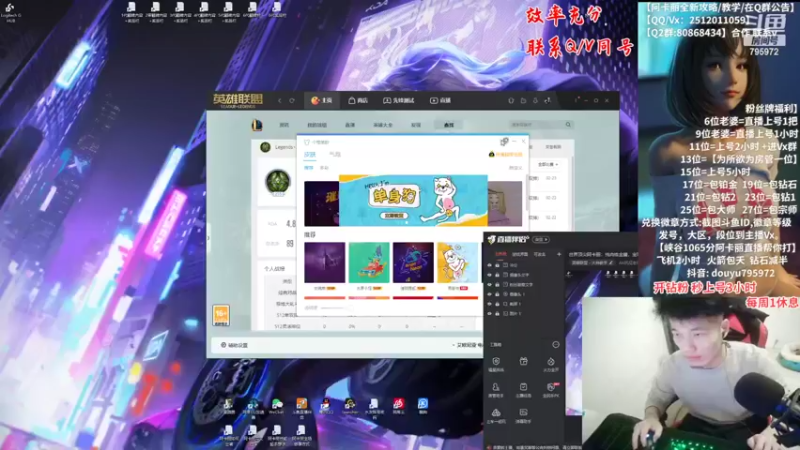This screenshot has height=450, width=800.
Task: Add a new scene with the plus icon
Action: 559,254
